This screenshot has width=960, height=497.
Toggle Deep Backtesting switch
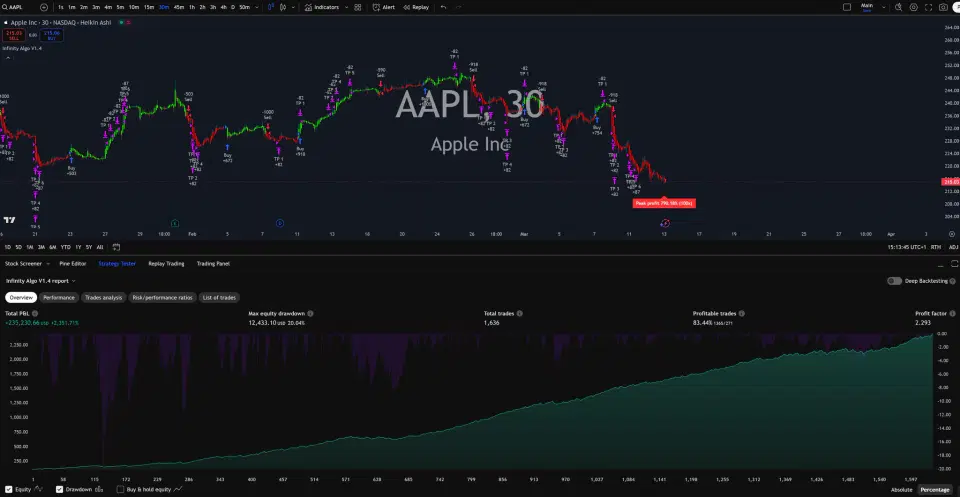pyautogui.click(x=894, y=281)
